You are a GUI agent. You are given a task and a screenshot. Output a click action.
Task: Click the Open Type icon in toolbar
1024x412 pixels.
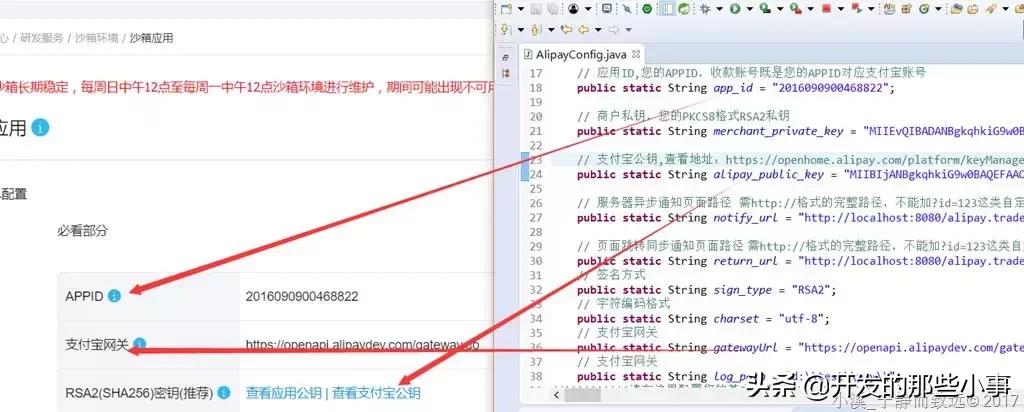[889, 8]
